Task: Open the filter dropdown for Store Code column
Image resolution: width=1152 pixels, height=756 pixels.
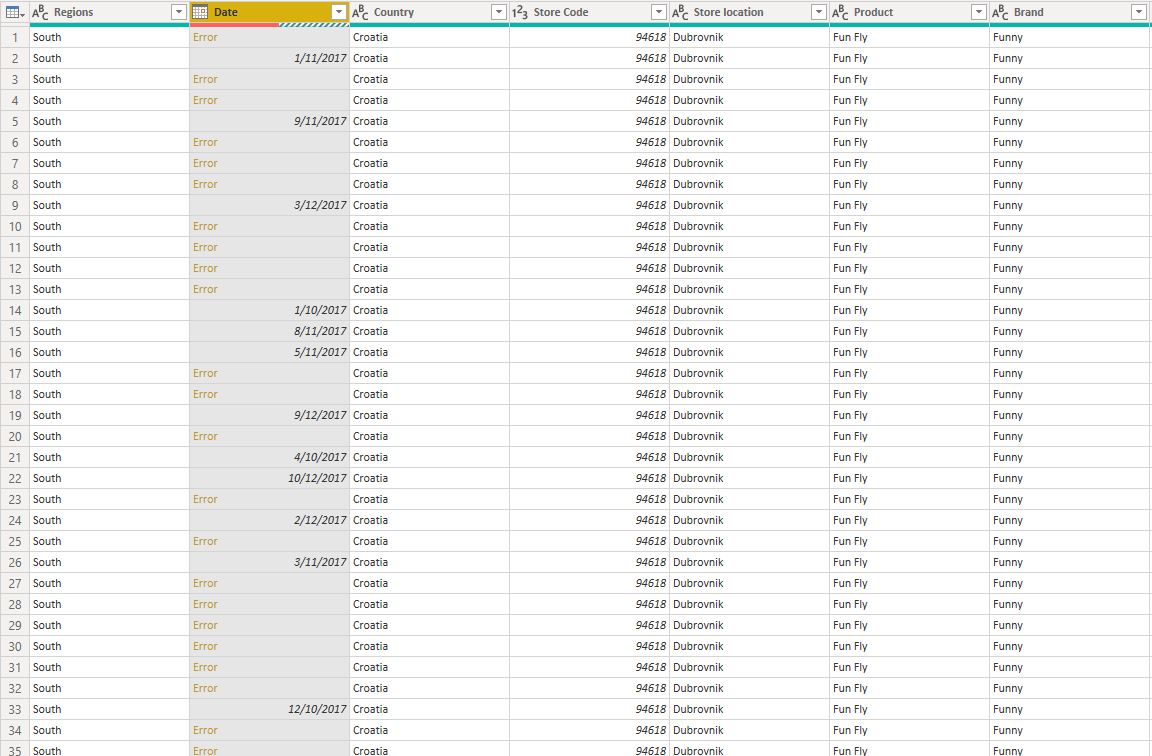Action: [659, 12]
